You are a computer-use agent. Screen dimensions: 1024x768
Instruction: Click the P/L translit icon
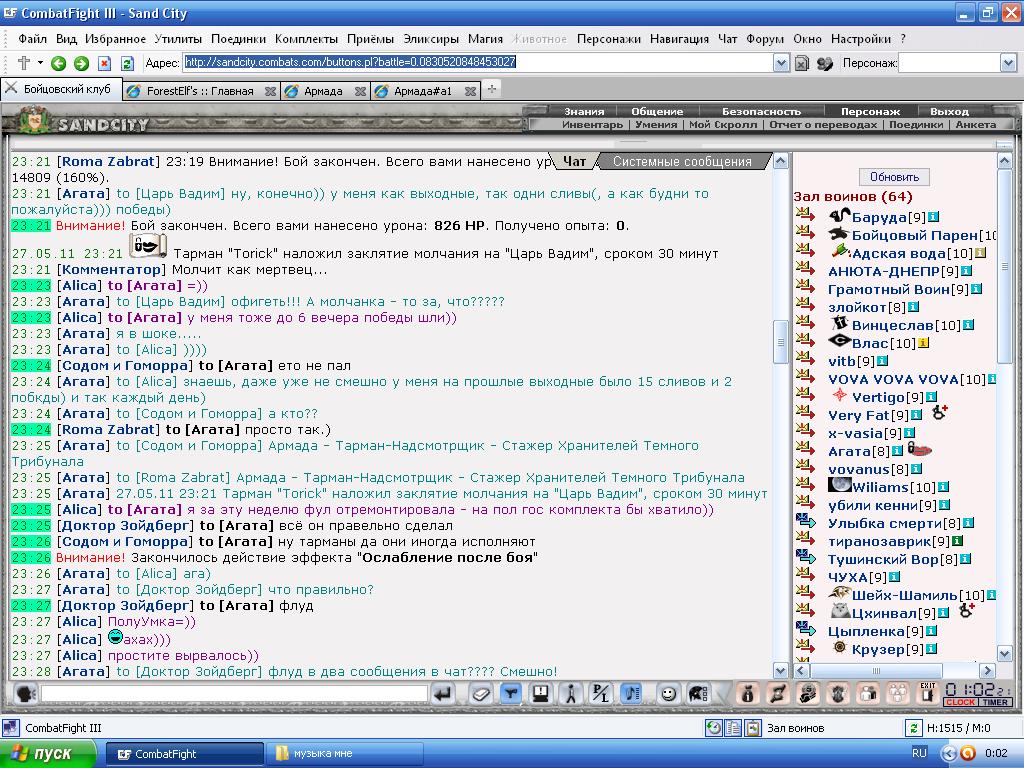600,694
